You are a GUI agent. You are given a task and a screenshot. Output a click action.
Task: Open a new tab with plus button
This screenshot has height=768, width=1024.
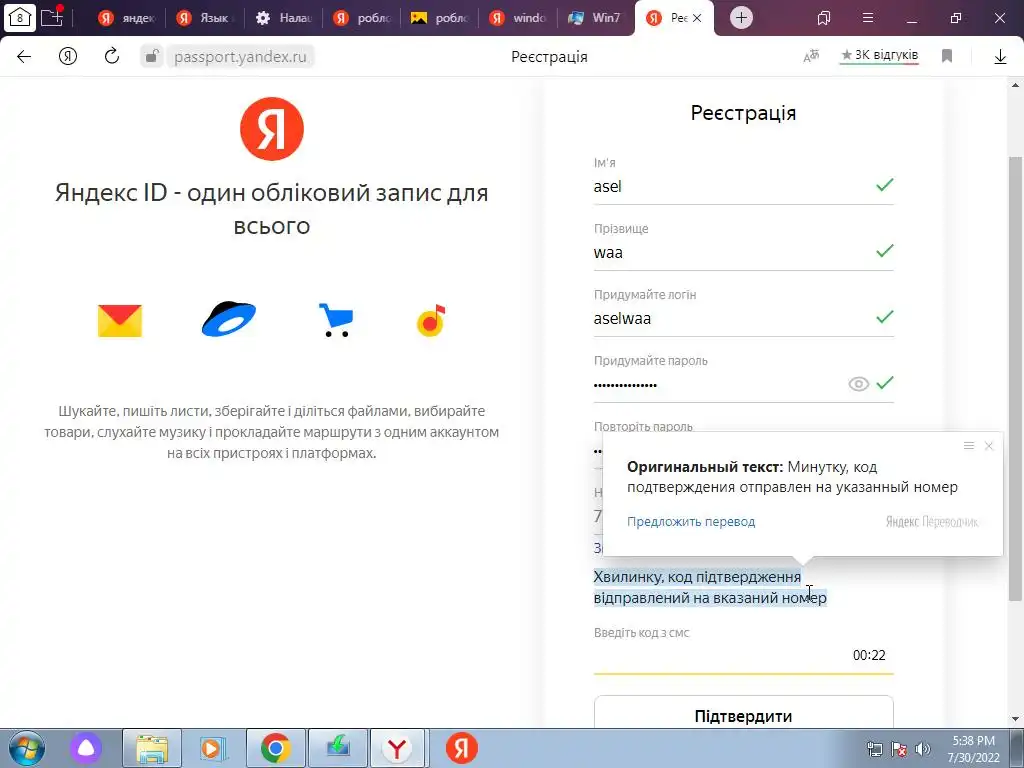(x=741, y=18)
